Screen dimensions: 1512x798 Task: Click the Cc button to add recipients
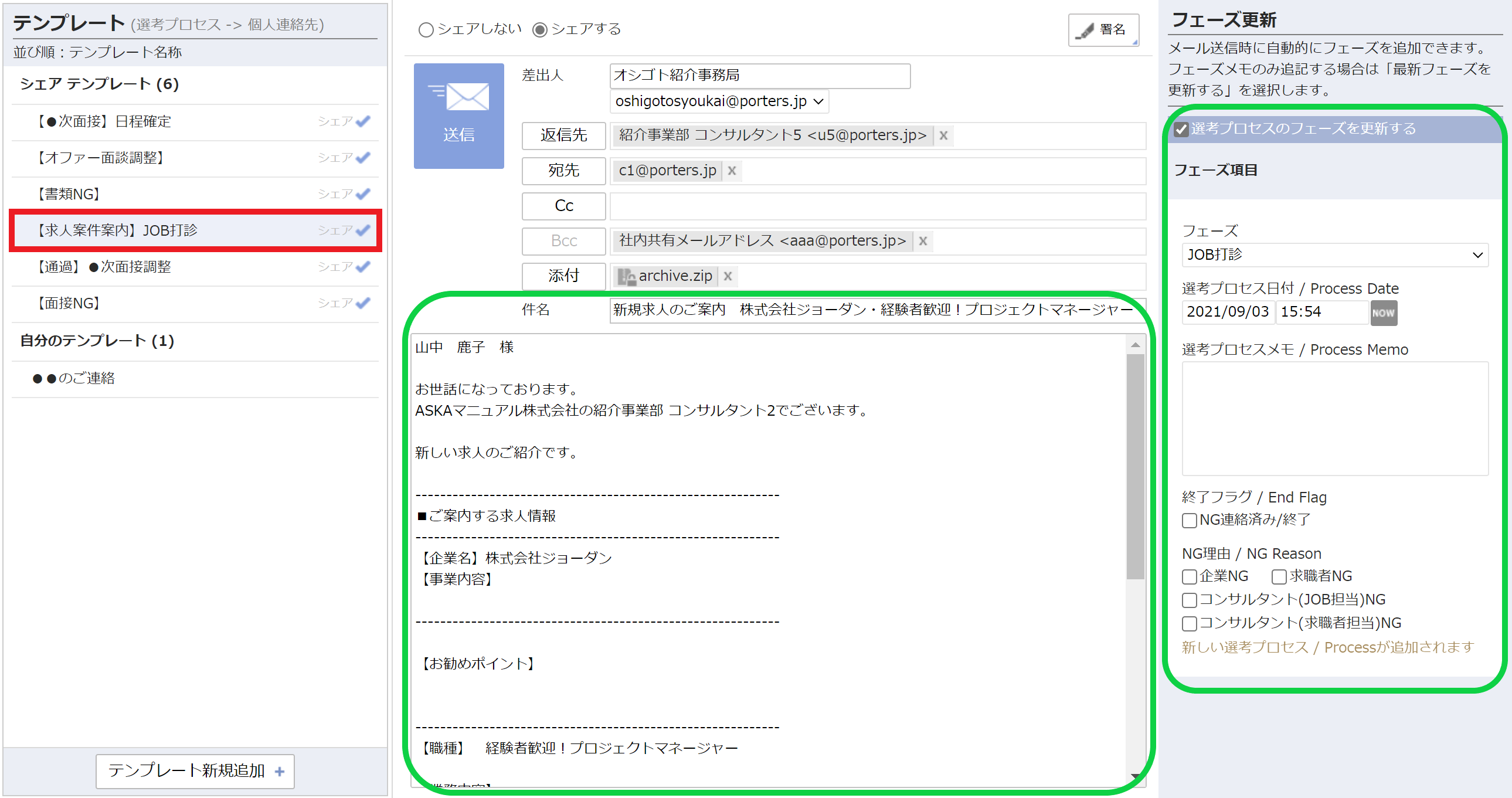[563, 206]
